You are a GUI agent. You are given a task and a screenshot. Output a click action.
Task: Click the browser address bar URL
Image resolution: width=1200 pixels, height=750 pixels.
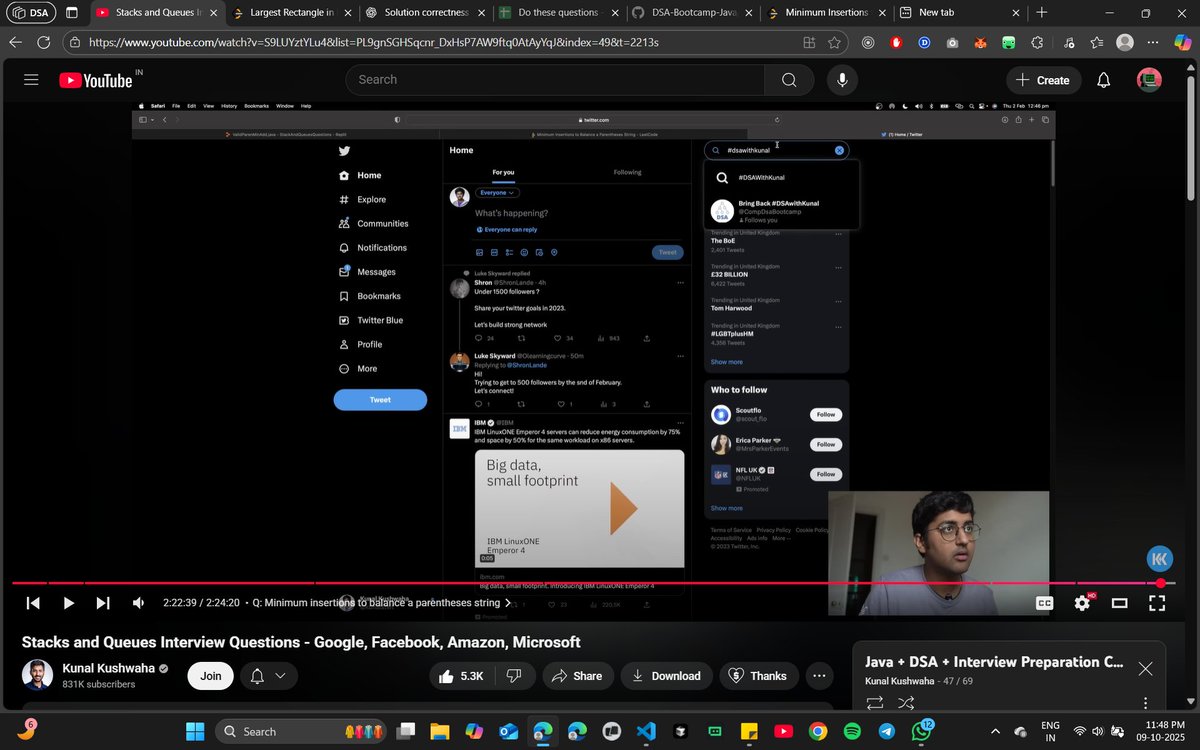374,43
